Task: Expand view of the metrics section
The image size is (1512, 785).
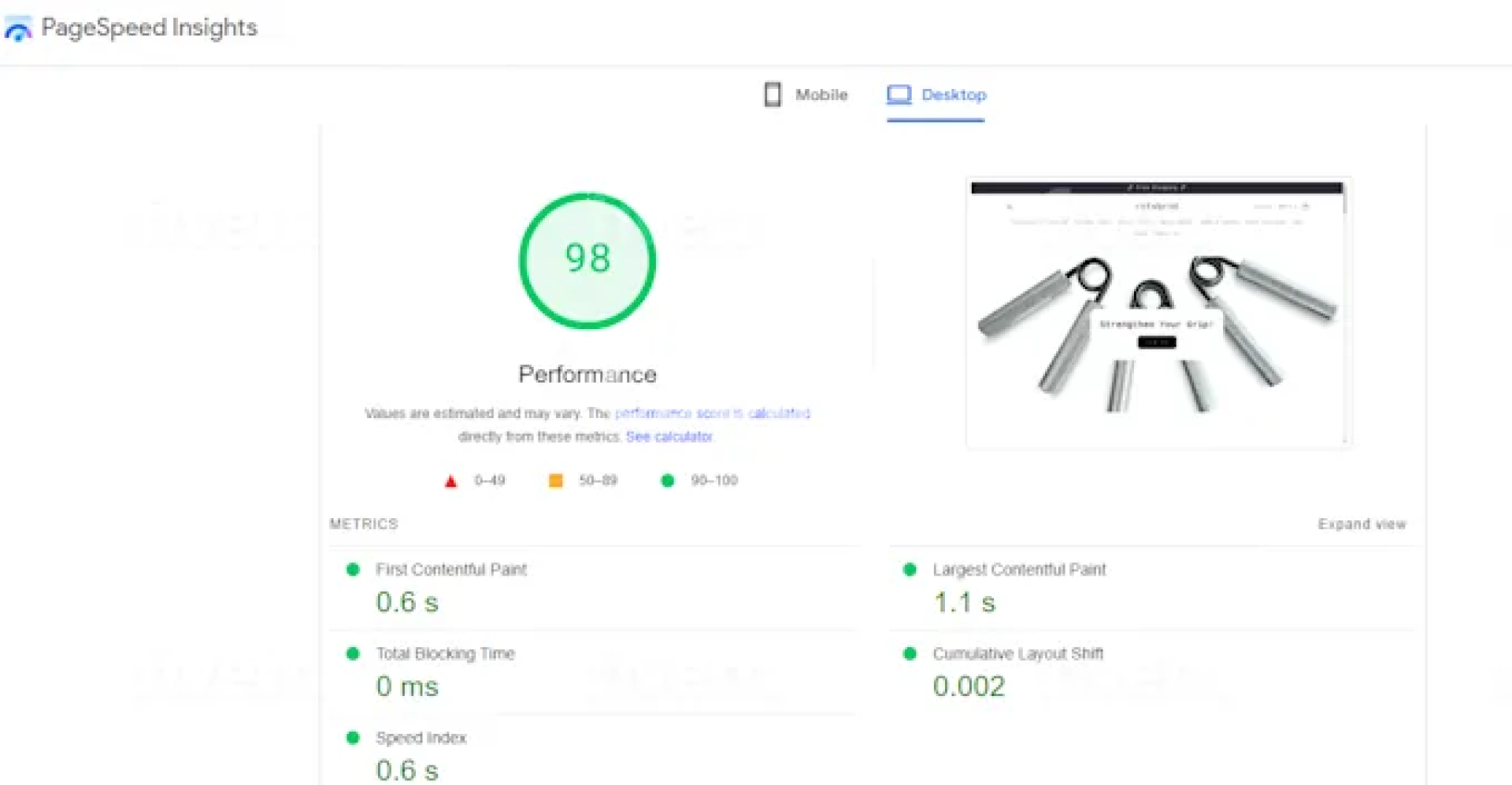Action: [1362, 524]
